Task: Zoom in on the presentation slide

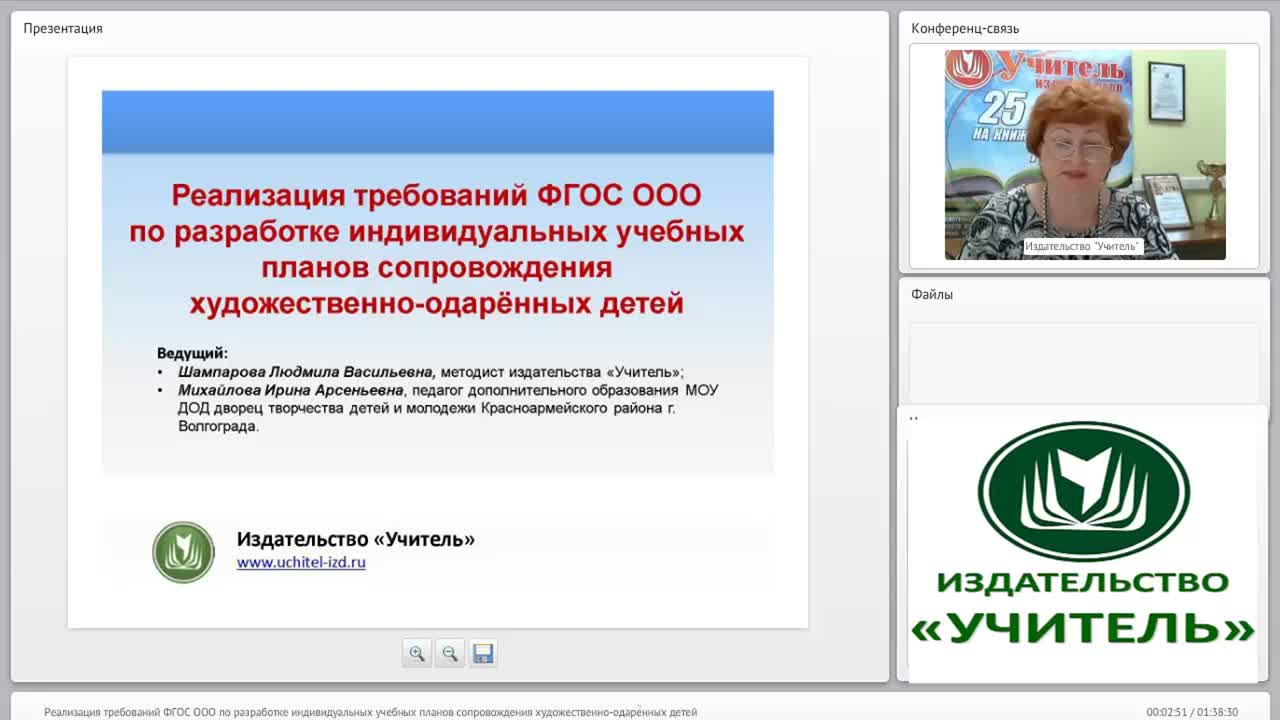Action: pyautogui.click(x=417, y=653)
